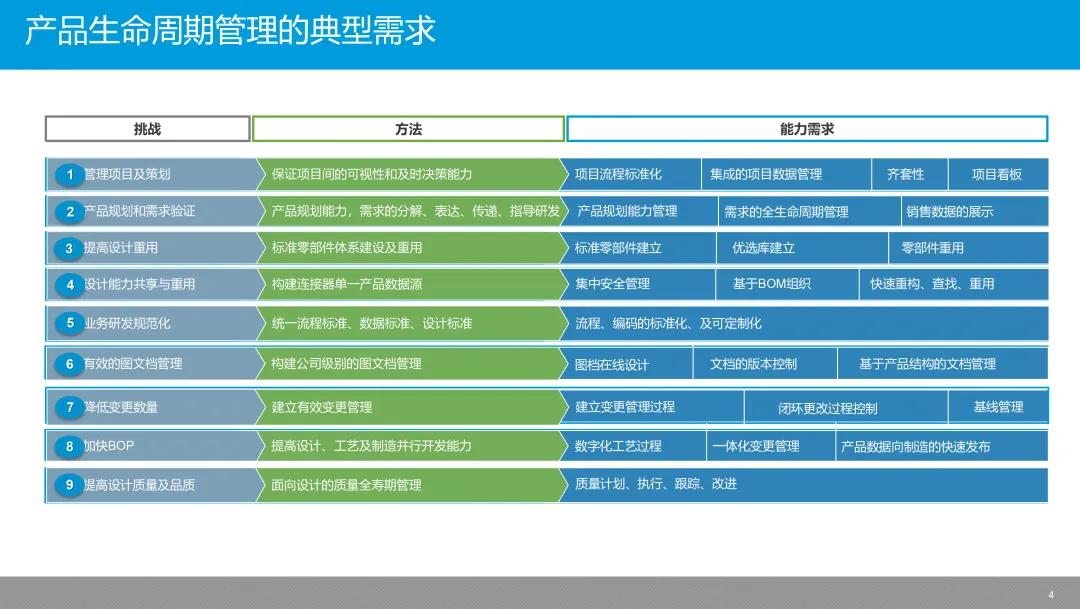The image size is (1080, 609).
Task: Click the 需求的全生命周期管理 cell
Action: pos(810,211)
